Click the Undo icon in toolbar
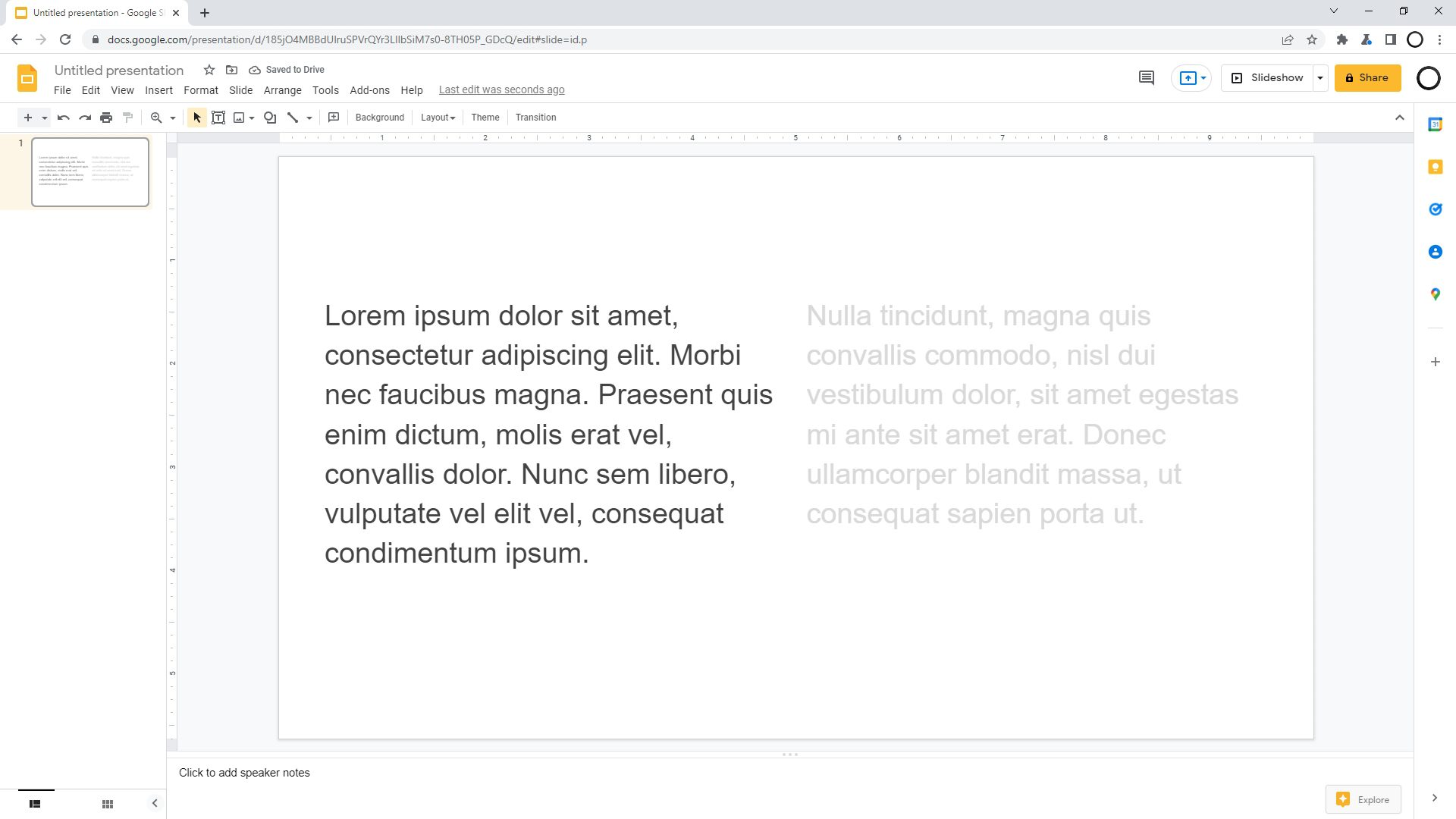The image size is (1456, 819). click(63, 117)
